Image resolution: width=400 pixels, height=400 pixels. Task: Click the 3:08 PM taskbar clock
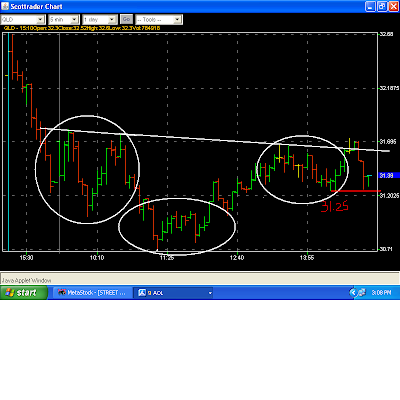[x=381, y=293]
